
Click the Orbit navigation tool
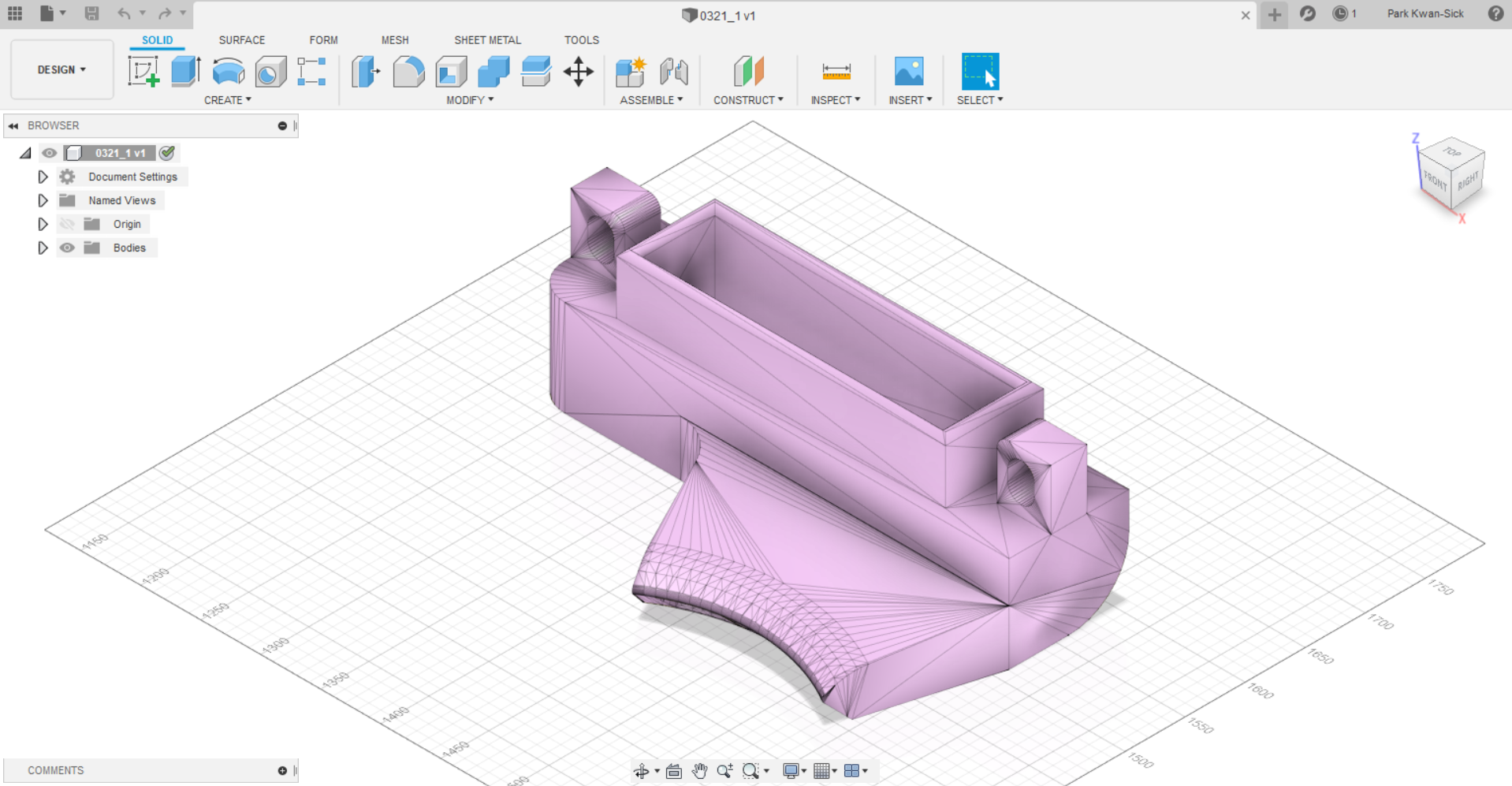coord(642,771)
